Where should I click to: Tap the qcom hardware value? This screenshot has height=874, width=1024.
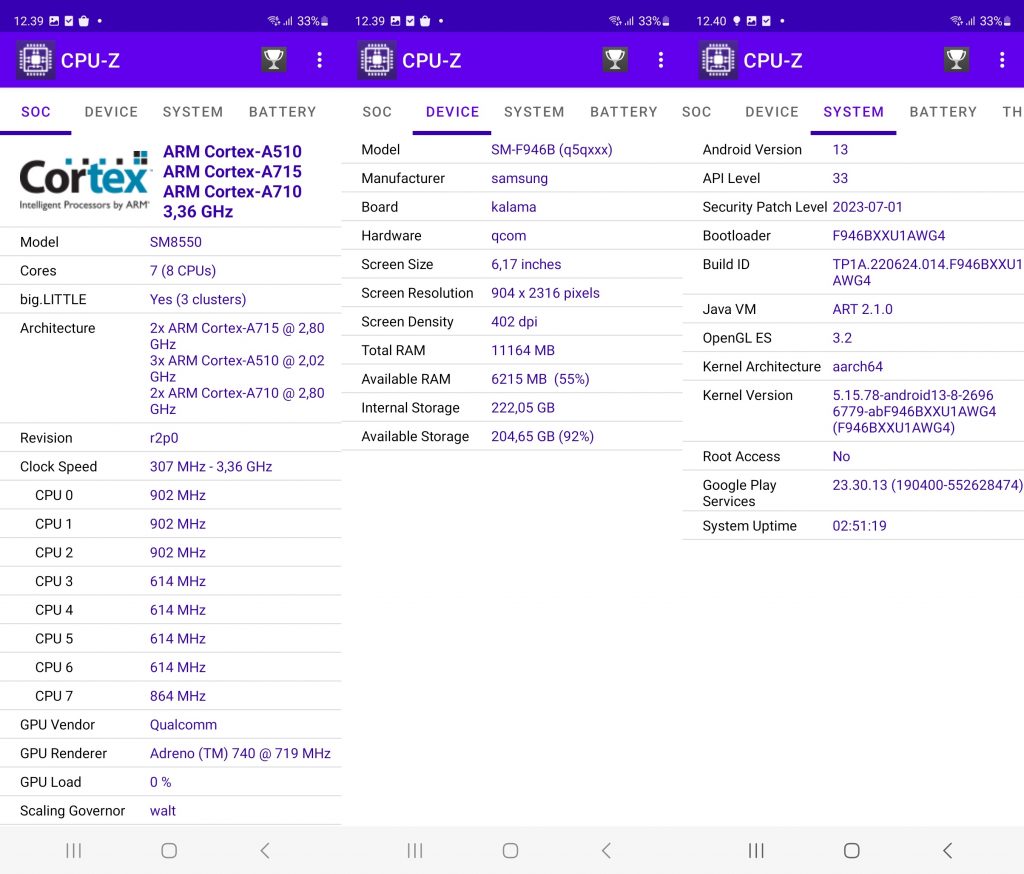tap(509, 236)
